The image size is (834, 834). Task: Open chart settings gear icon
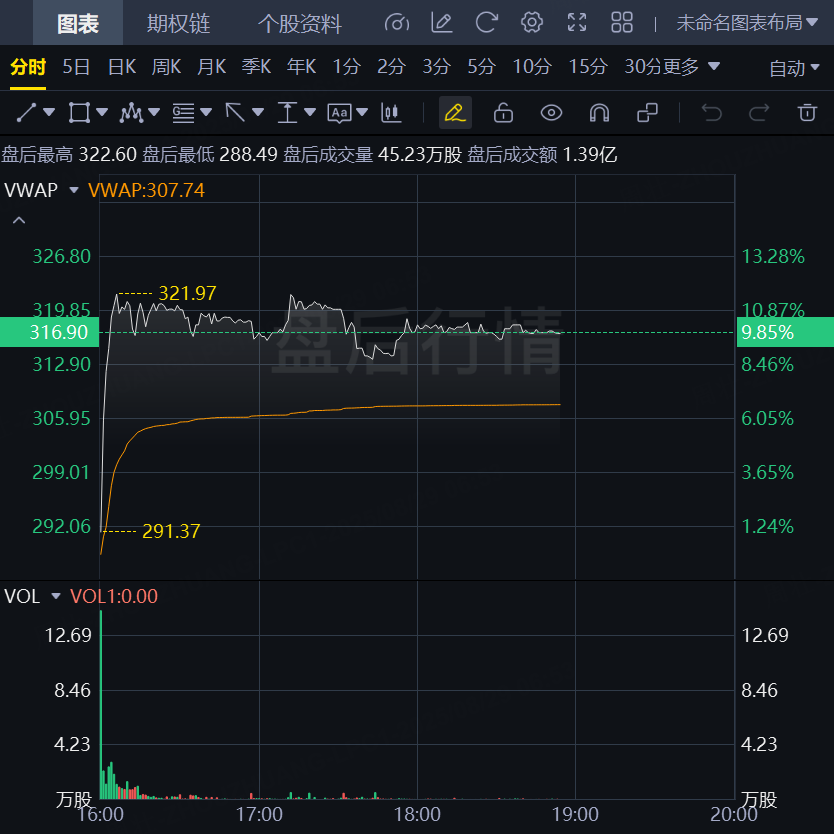pyautogui.click(x=532, y=23)
